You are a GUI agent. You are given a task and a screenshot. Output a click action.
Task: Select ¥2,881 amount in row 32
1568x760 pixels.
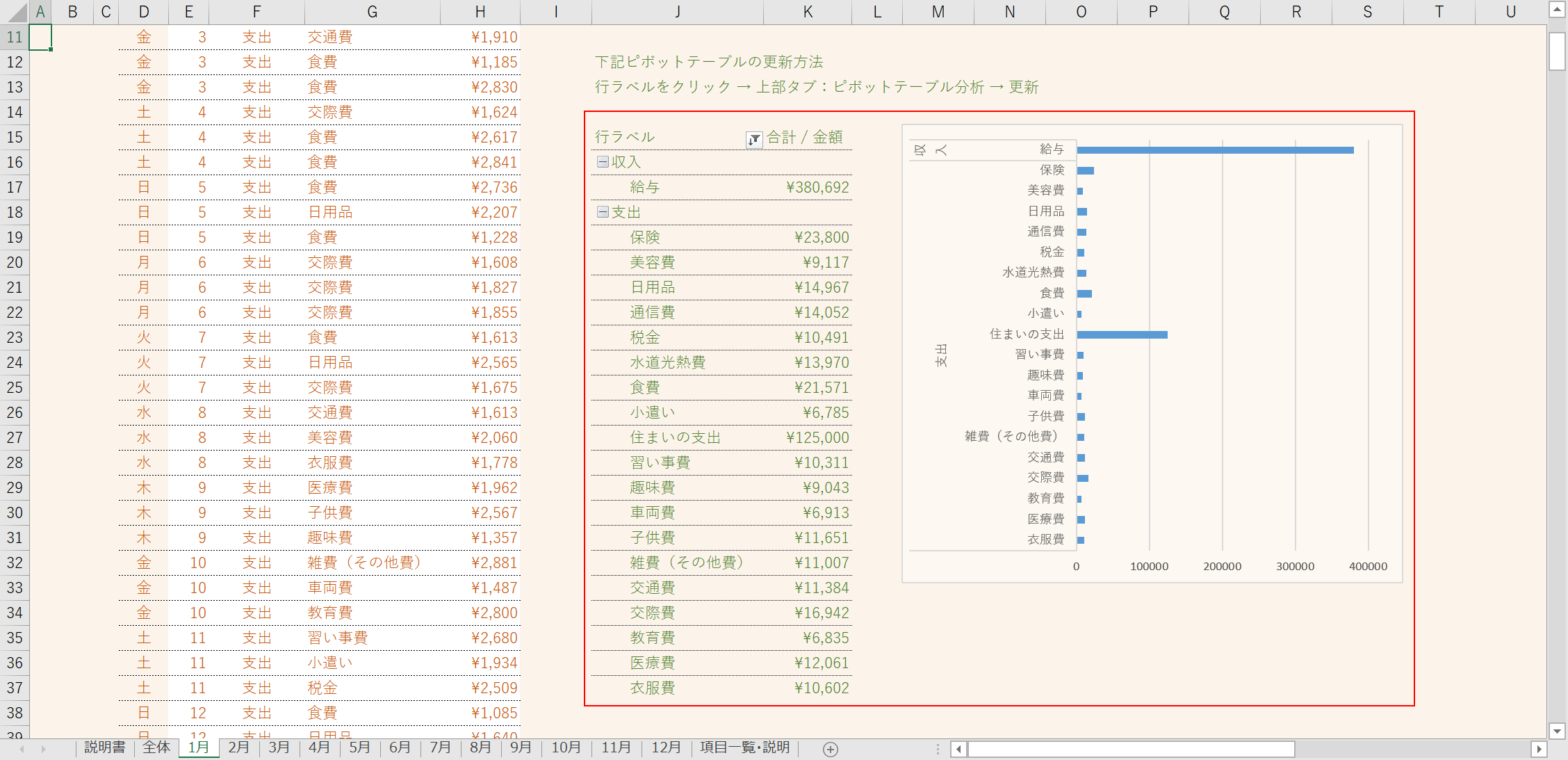tap(480, 563)
